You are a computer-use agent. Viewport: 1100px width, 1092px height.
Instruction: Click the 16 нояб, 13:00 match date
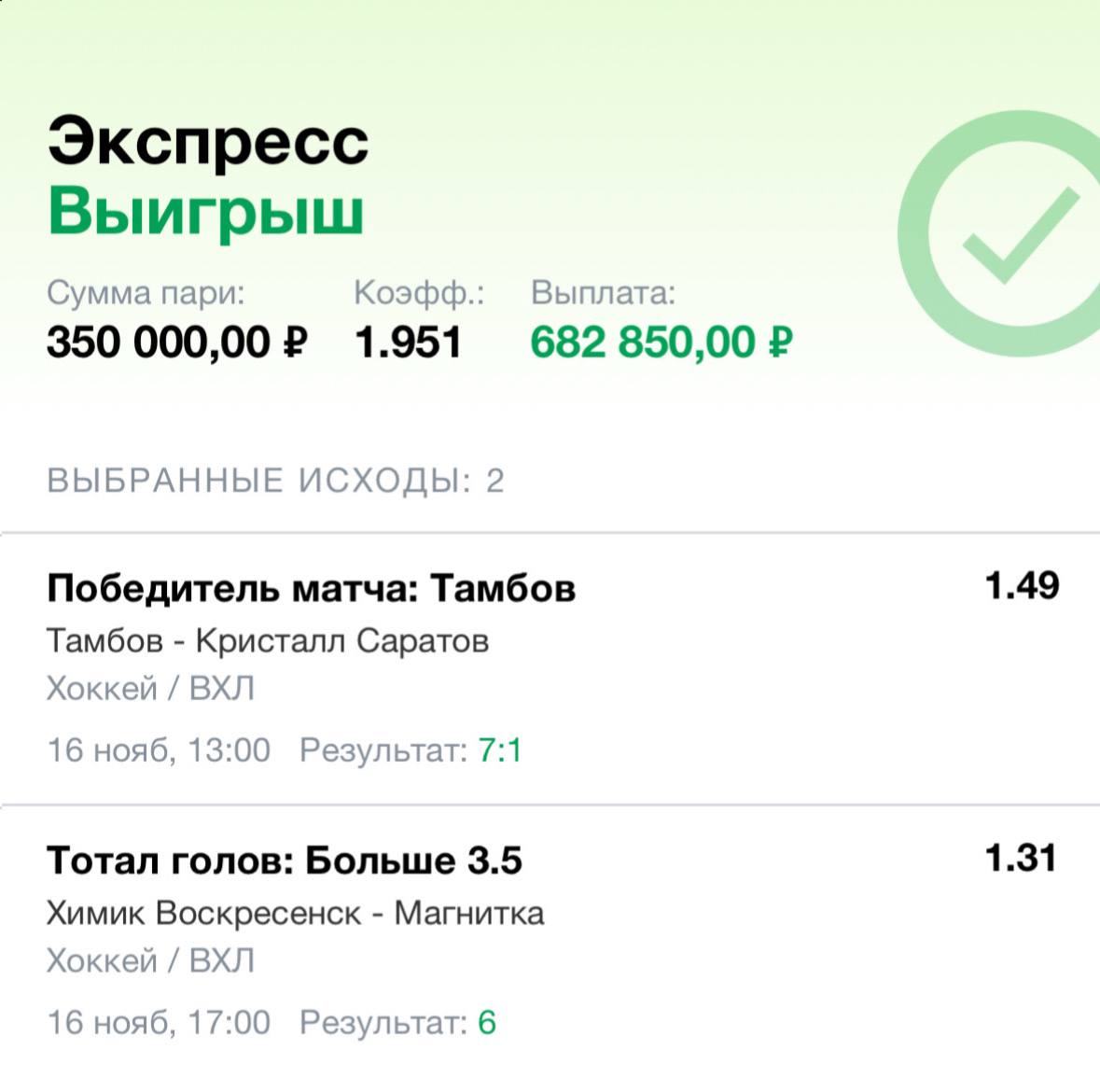pyautogui.click(x=159, y=750)
